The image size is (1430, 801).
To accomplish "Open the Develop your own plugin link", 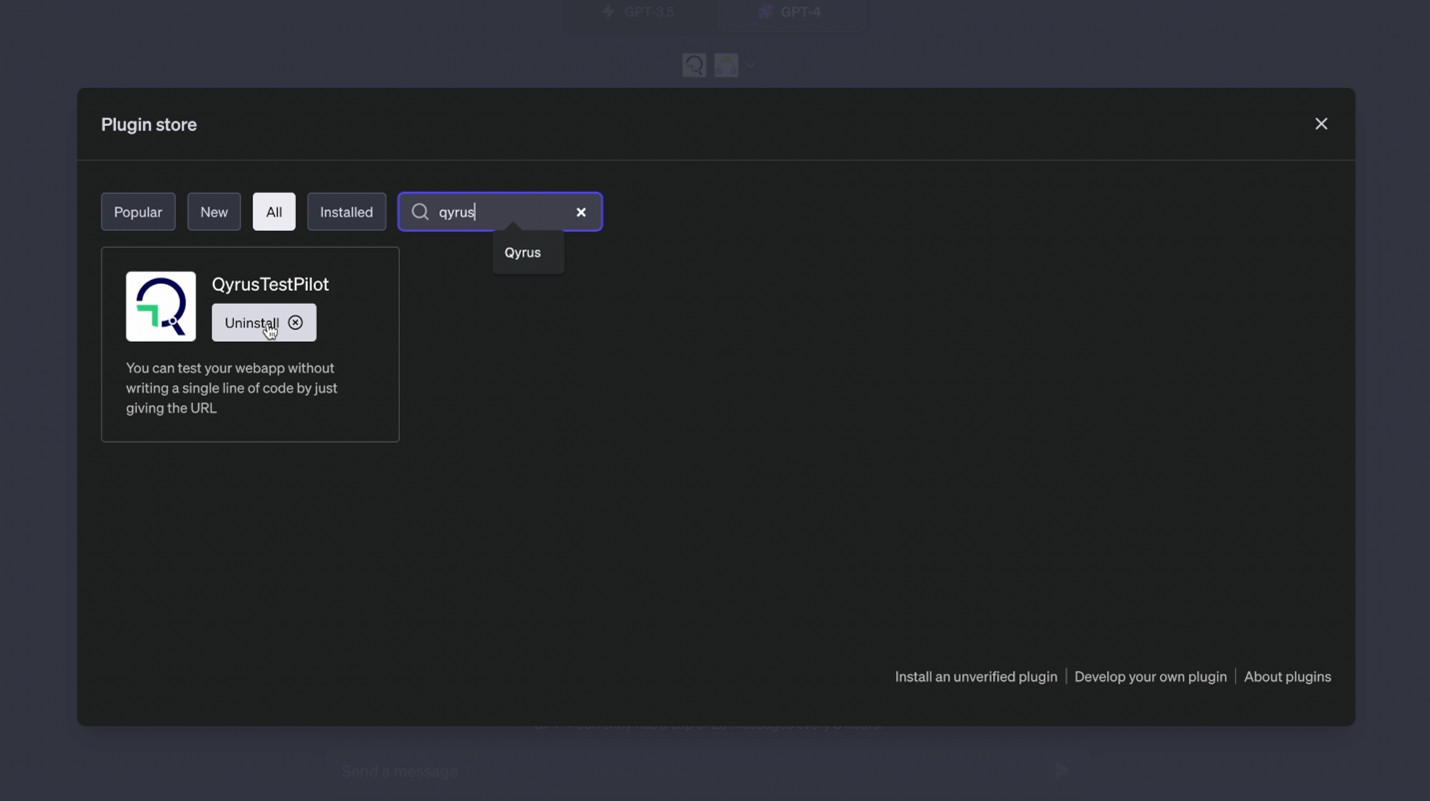I will click(1150, 676).
